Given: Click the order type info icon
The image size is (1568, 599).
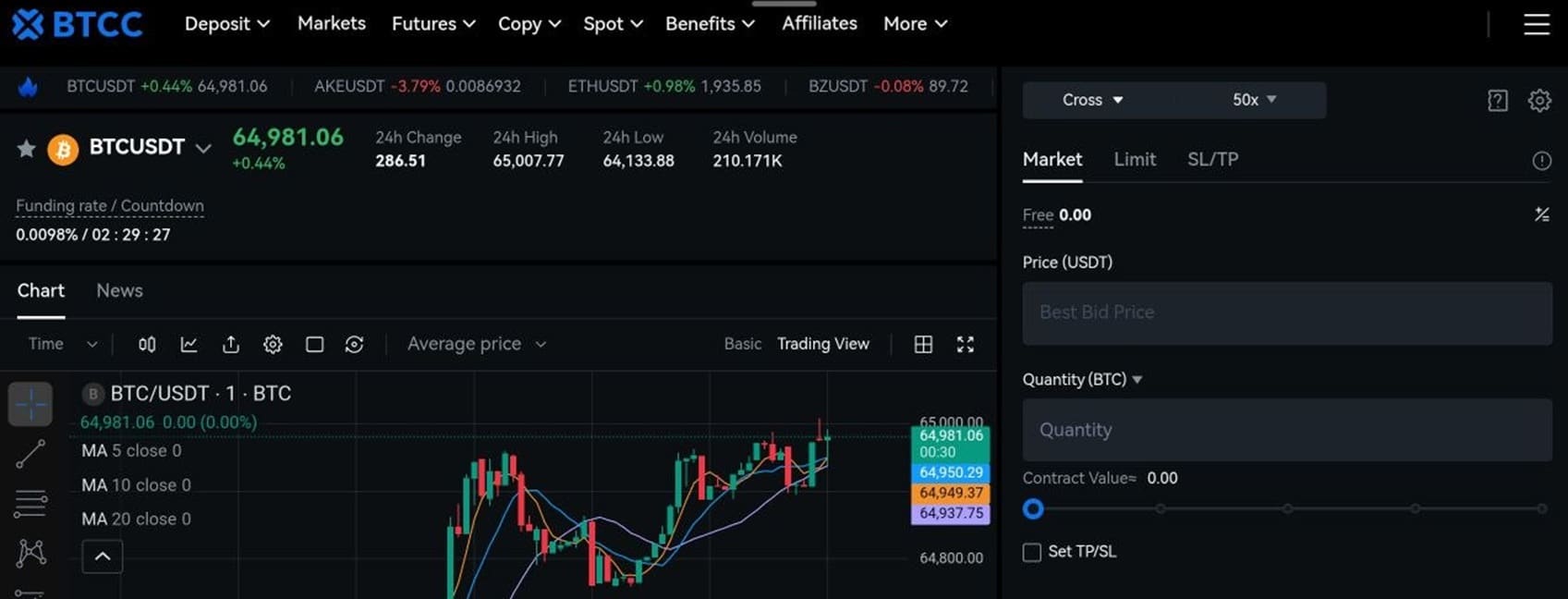Looking at the screenshot, I should click(x=1541, y=161).
